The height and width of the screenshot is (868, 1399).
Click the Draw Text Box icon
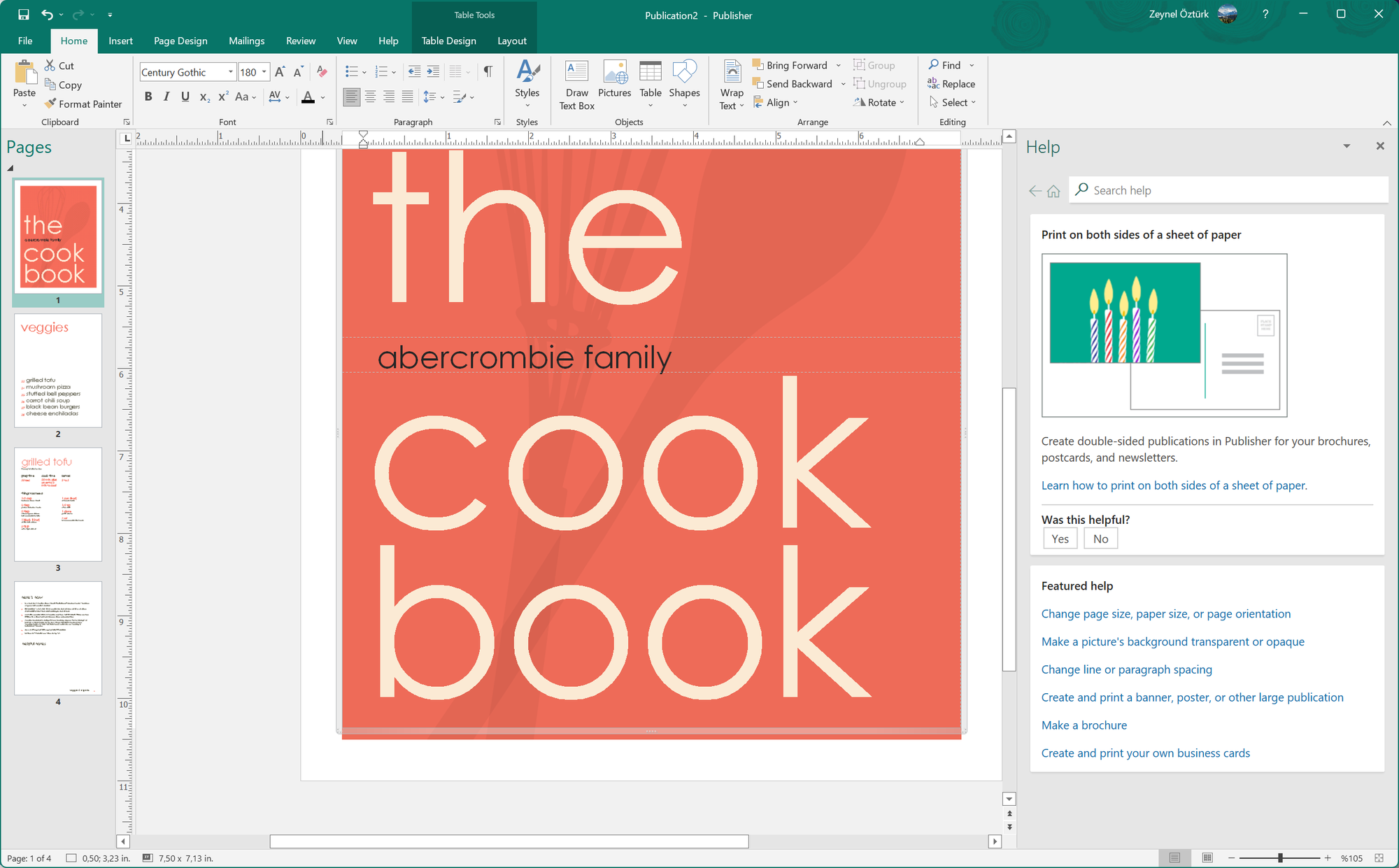tap(576, 72)
